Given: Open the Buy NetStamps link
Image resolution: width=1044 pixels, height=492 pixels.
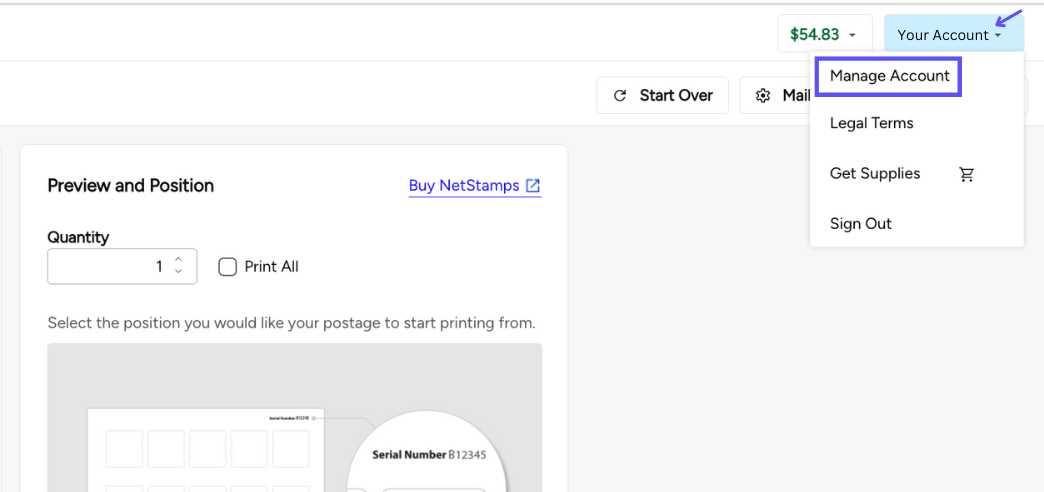Looking at the screenshot, I should click(x=464, y=186).
